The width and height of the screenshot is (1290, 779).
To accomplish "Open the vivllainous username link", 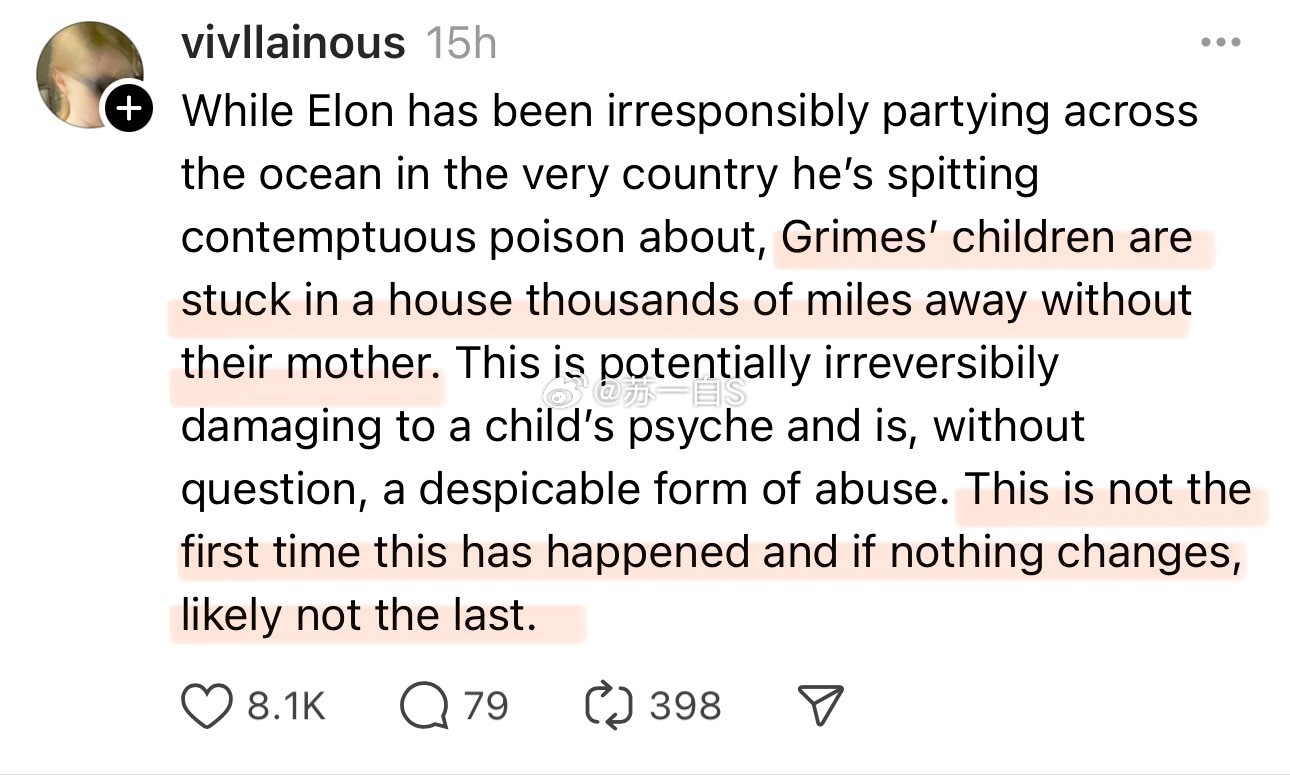I will 293,43.
